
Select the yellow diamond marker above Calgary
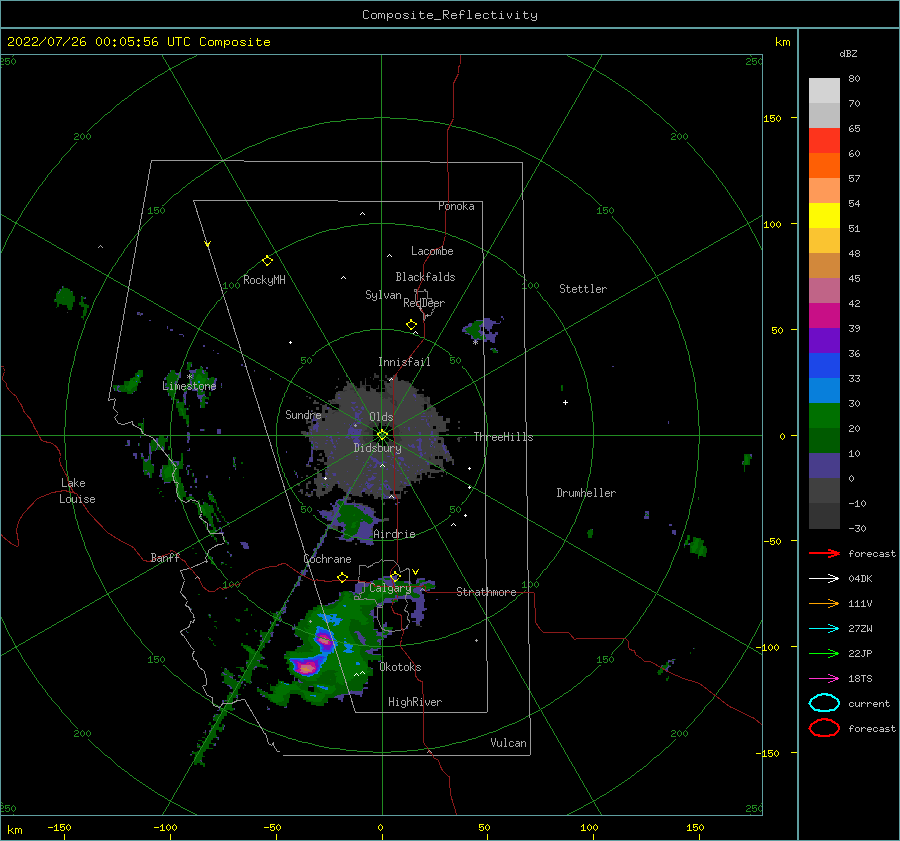tap(395, 576)
